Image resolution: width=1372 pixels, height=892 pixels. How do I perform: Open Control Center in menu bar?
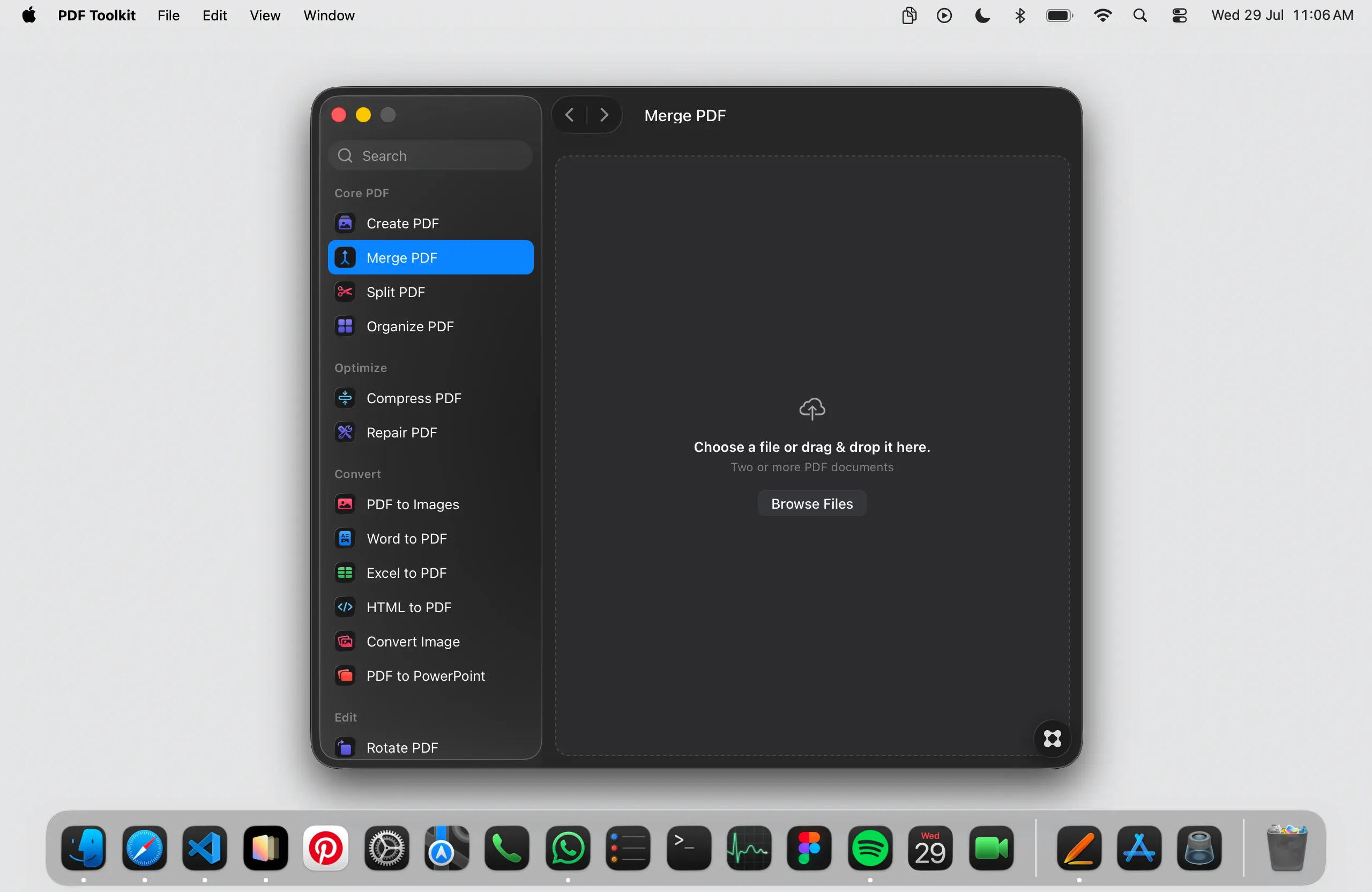tap(1180, 16)
